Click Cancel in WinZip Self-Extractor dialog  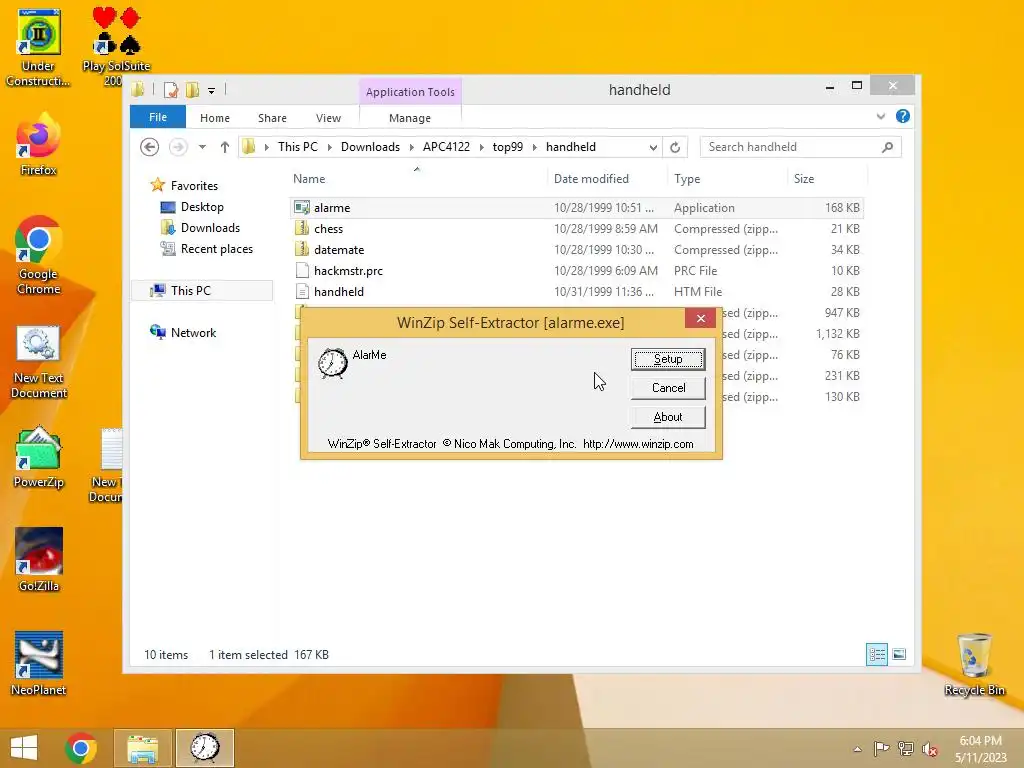click(x=668, y=388)
